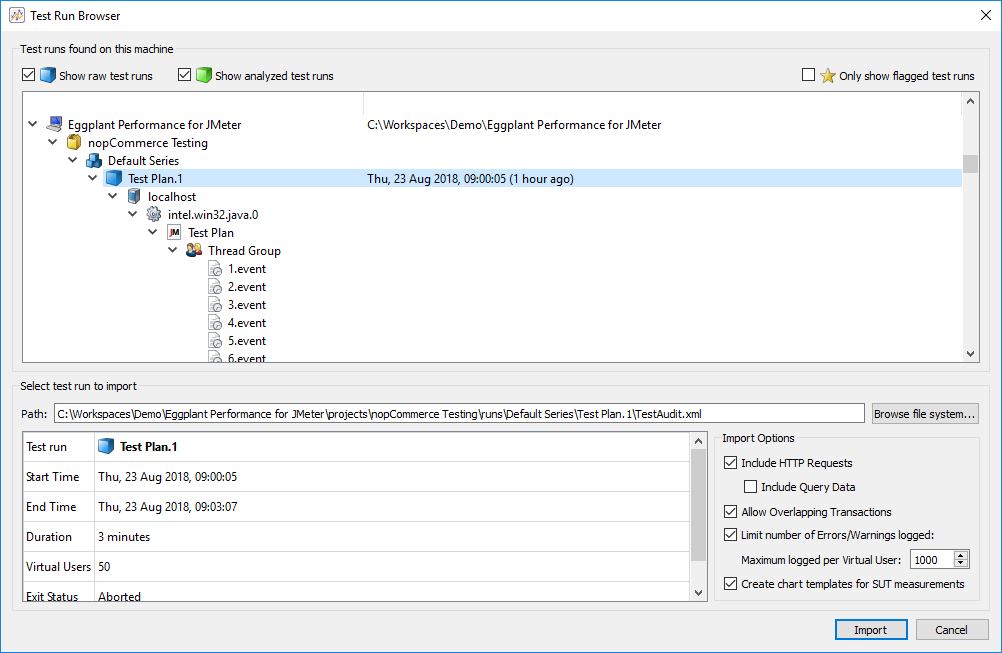The image size is (1002, 653).
Task: Click the nopCommerce Testing project icon
Action: (74, 142)
